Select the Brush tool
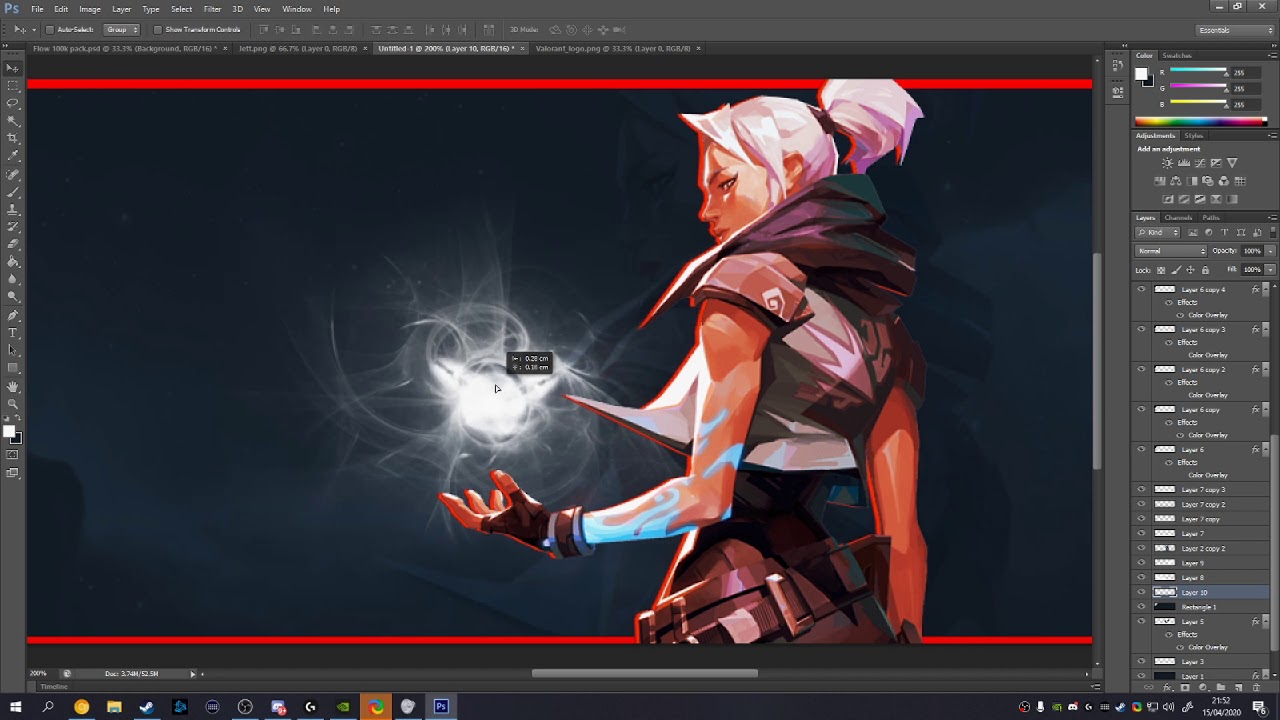This screenshot has width=1280, height=720. (13, 194)
